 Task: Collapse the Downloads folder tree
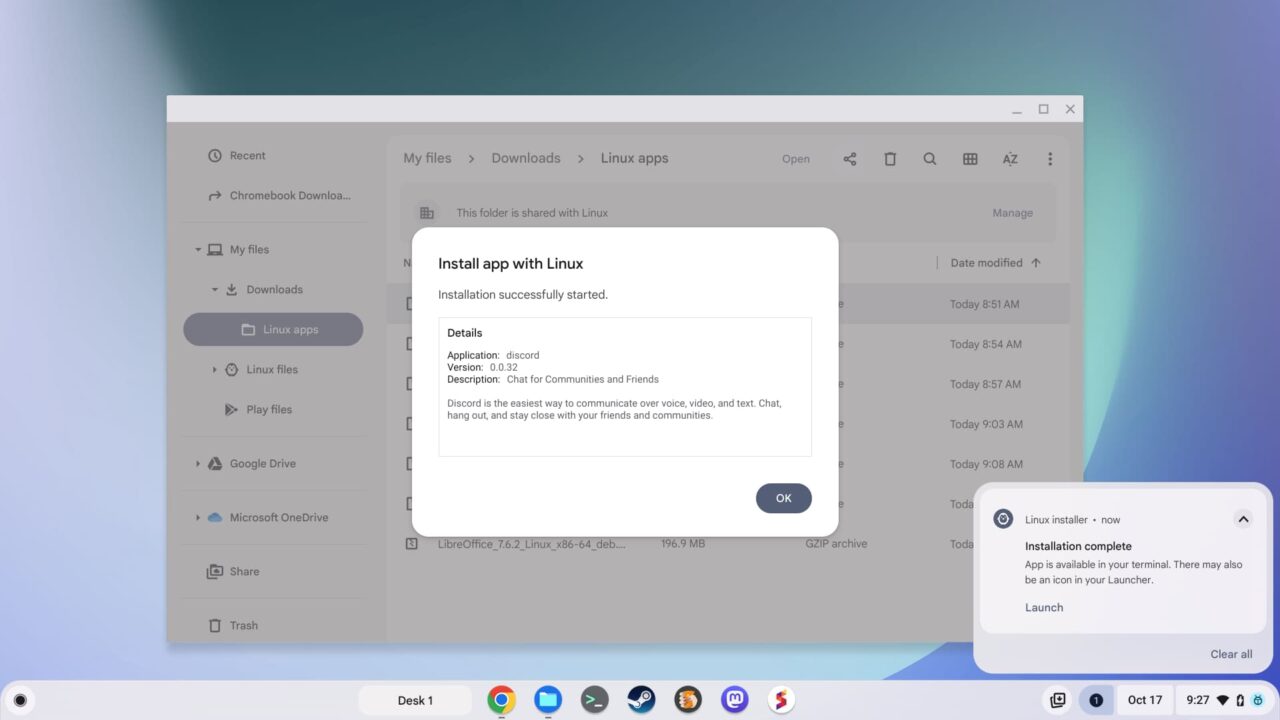coord(215,290)
